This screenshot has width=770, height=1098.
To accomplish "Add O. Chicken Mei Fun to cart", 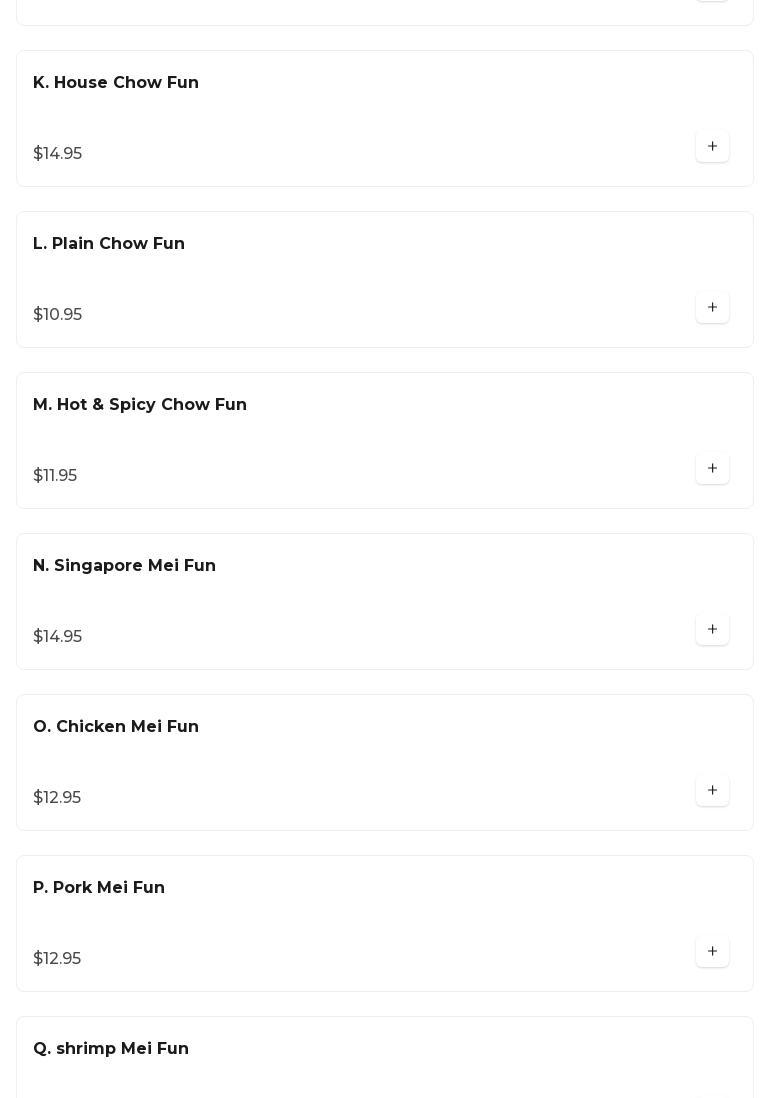I will coord(712,791).
